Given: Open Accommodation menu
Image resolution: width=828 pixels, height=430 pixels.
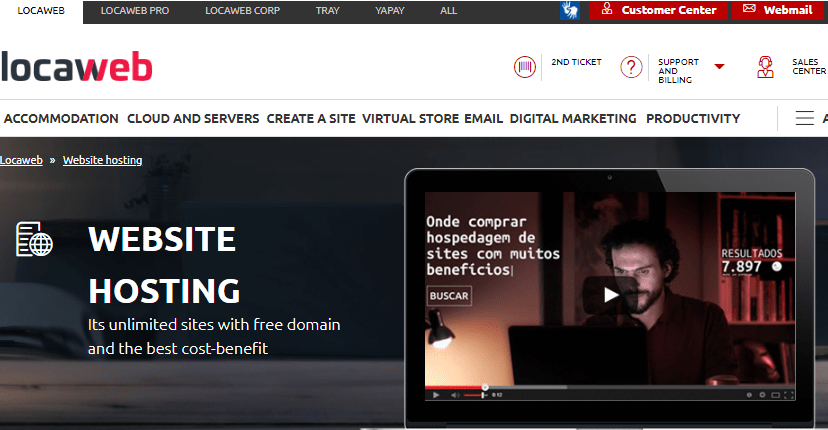Looking at the screenshot, I should [61, 118].
